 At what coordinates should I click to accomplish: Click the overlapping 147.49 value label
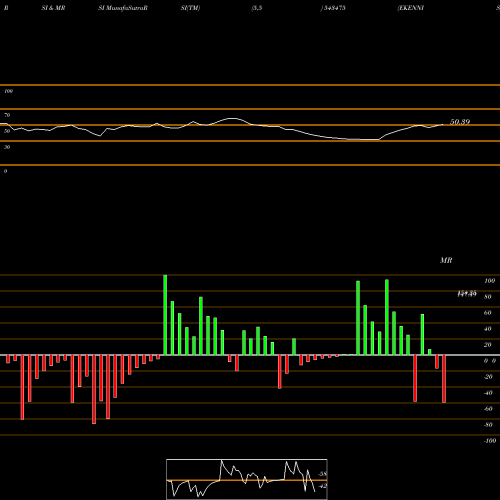tap(467, 294)
